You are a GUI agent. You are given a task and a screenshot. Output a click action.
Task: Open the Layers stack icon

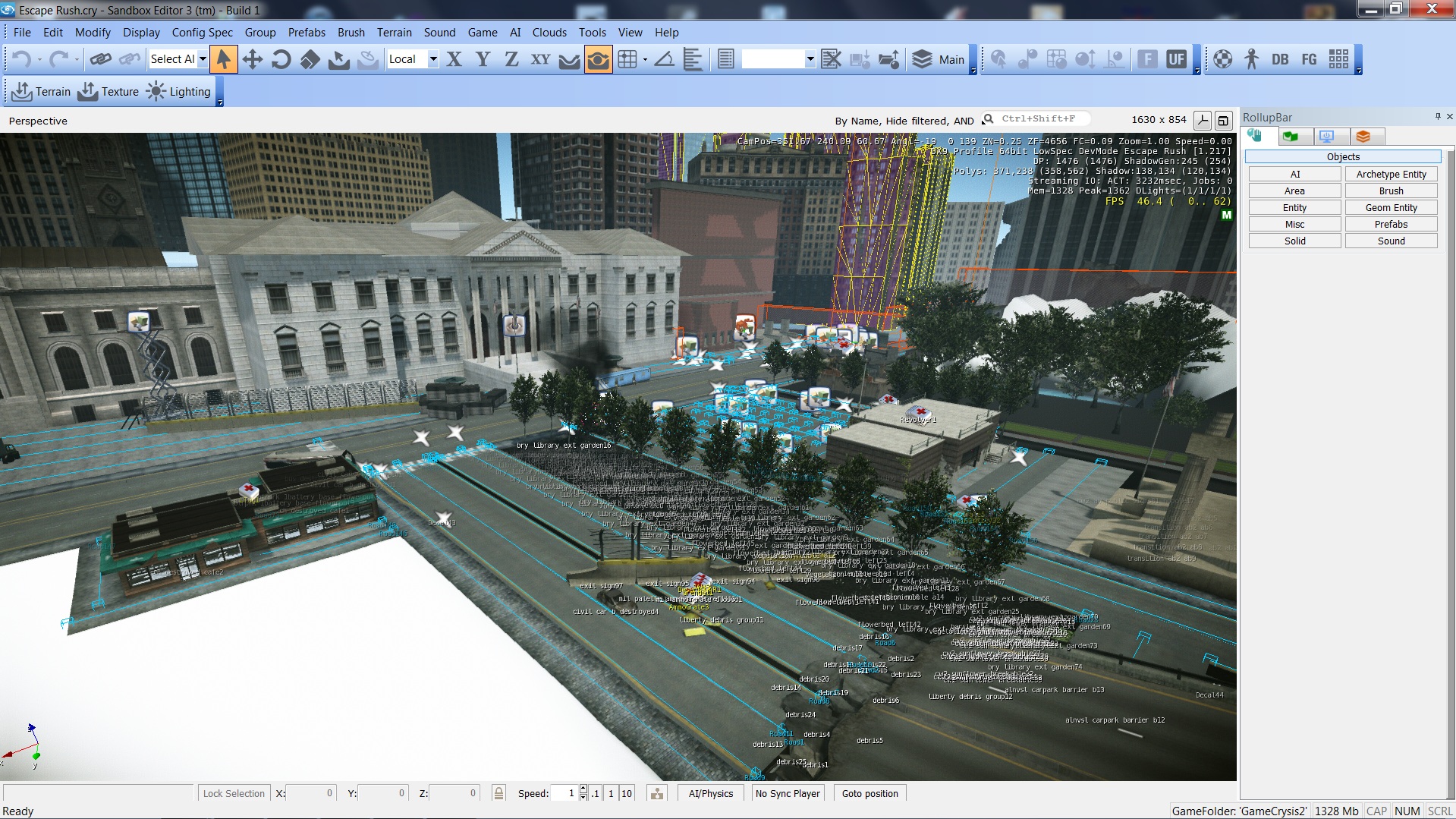922,59
